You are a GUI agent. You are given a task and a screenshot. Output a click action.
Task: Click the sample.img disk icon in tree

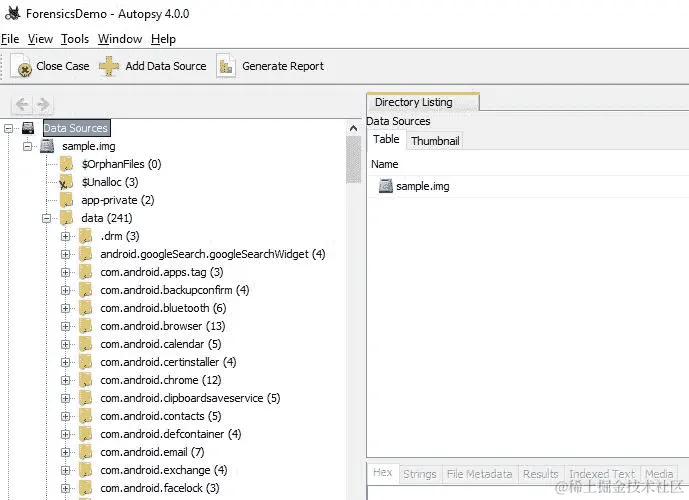click(47, 146)
